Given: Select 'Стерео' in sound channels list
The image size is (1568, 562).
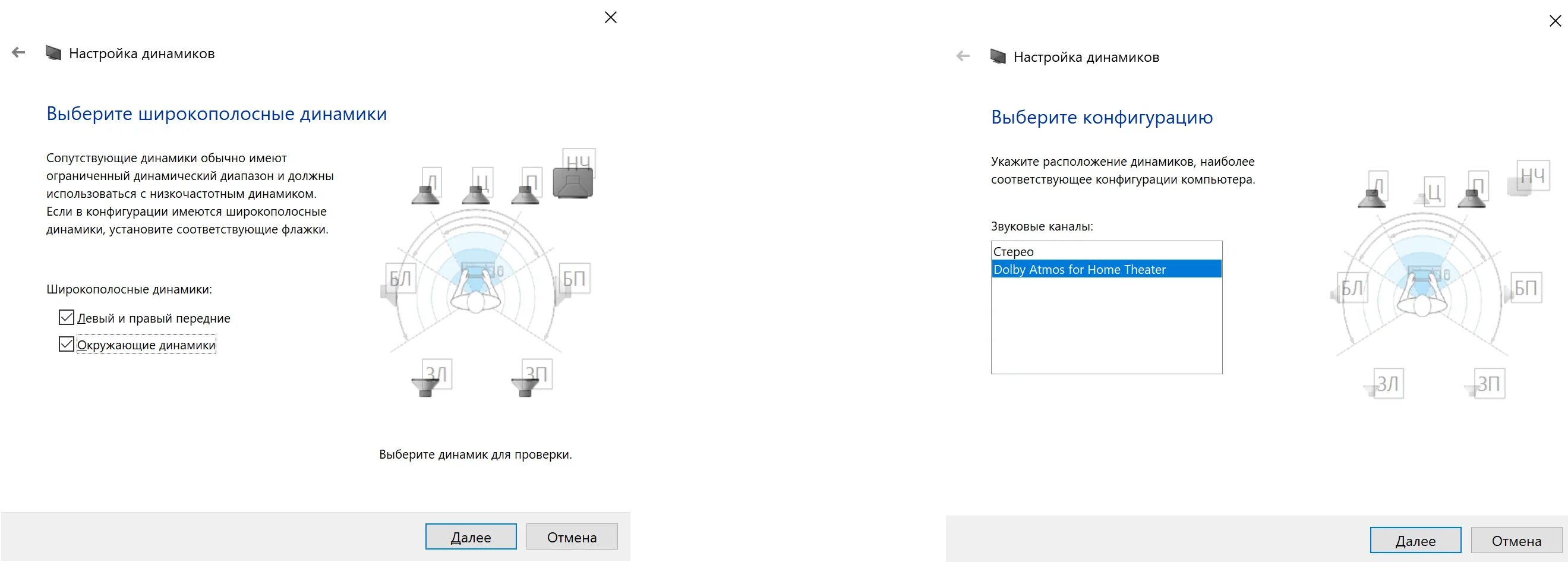Looking at the screenshot, I should point(1106,251).
